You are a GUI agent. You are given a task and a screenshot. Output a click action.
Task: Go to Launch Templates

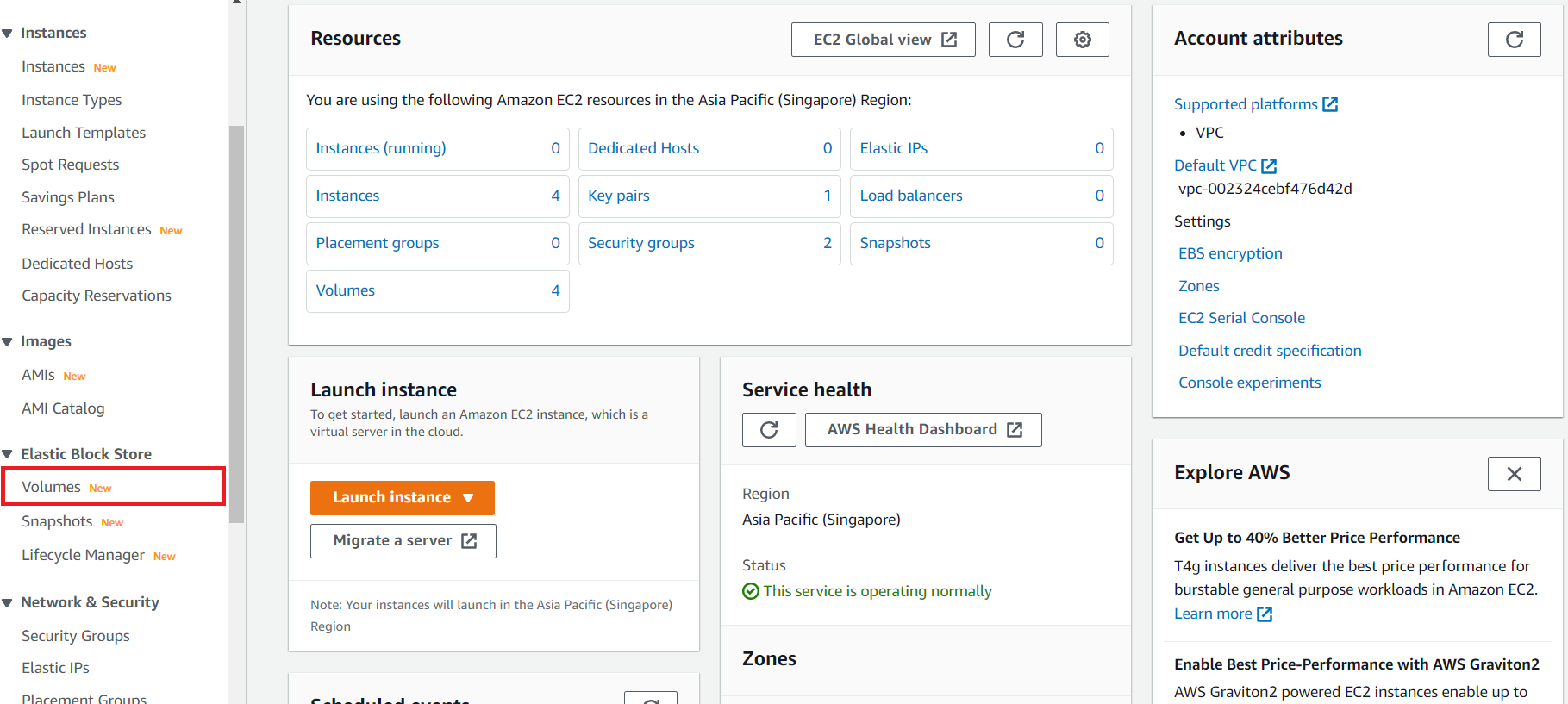[84, 133]
